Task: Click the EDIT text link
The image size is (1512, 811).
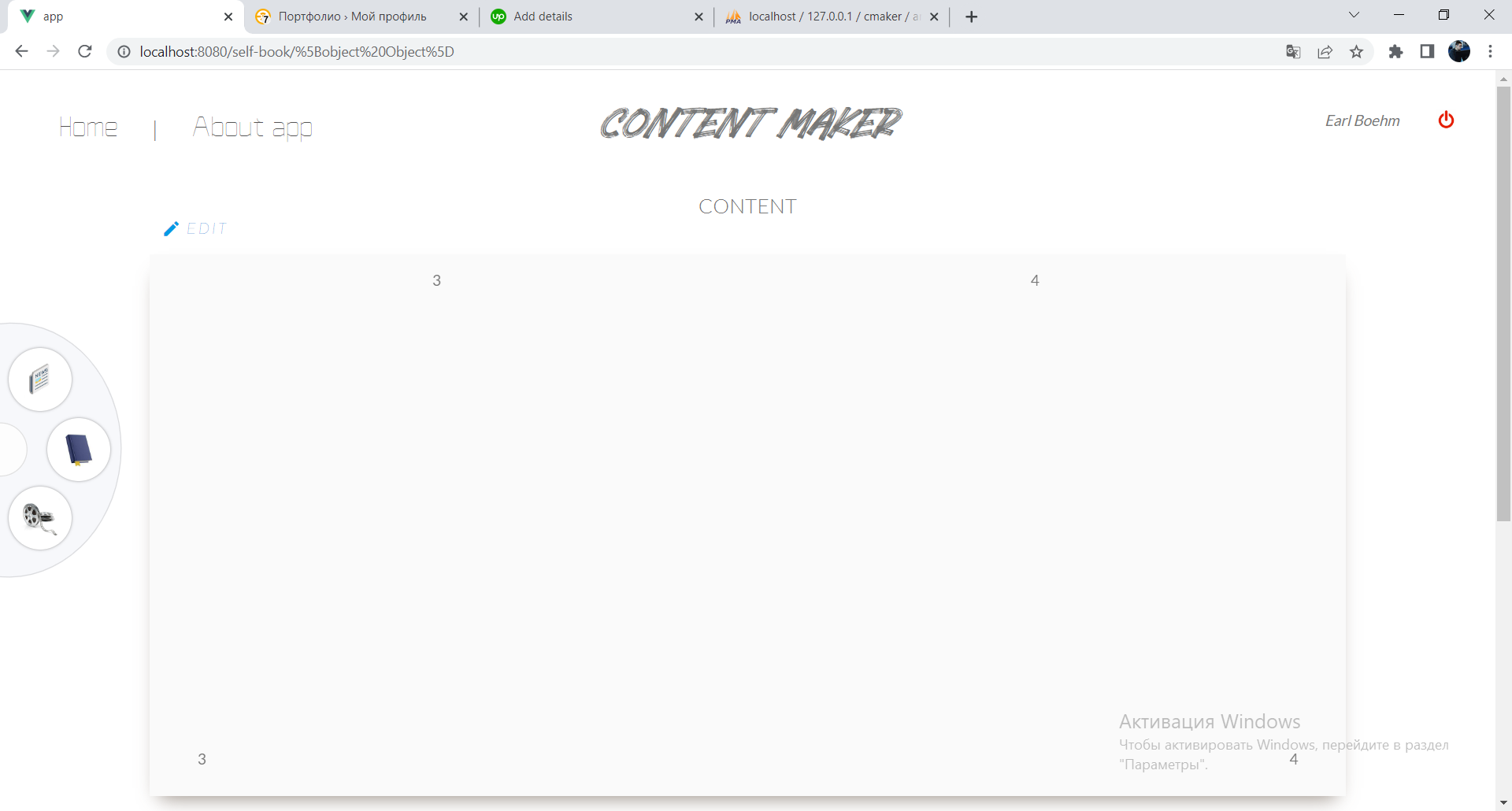Action: (206, 228)
